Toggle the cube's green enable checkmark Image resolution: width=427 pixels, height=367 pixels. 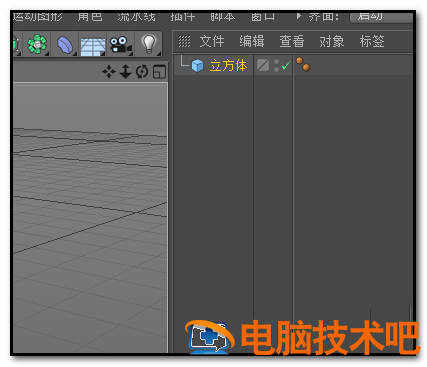click(x=286, y=66)
